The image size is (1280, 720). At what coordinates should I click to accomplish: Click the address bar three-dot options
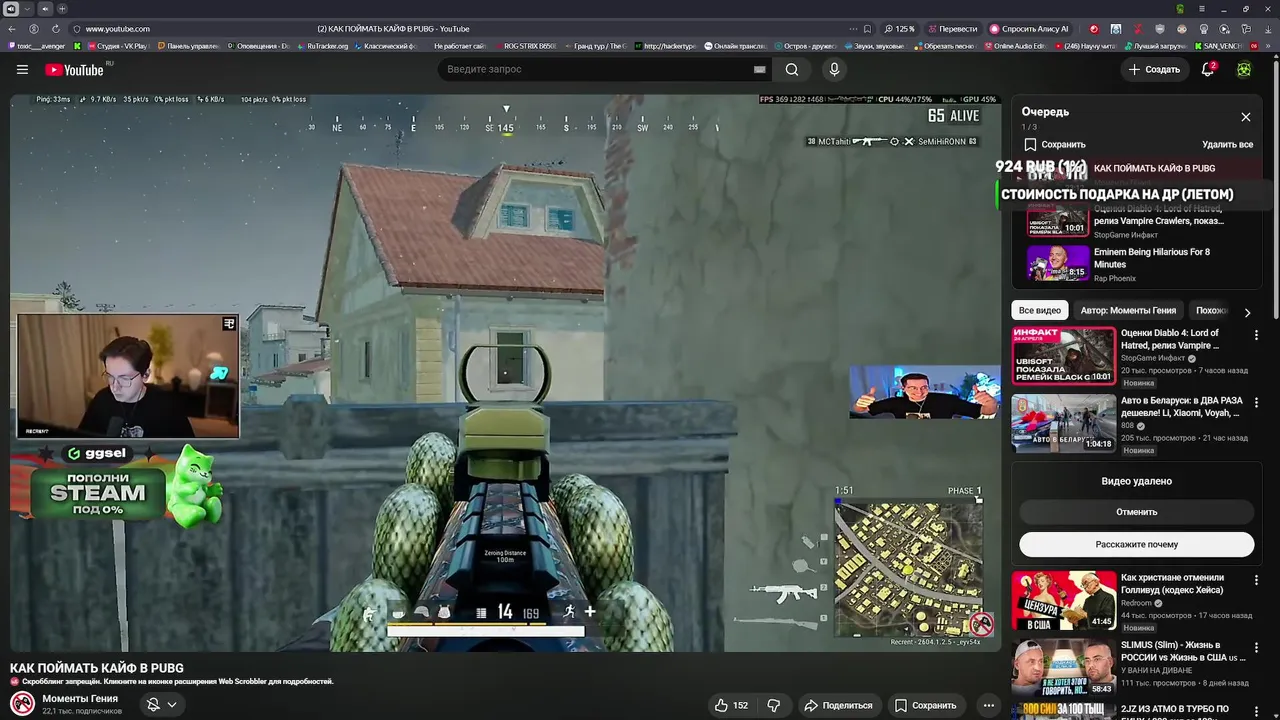[853, 29]
